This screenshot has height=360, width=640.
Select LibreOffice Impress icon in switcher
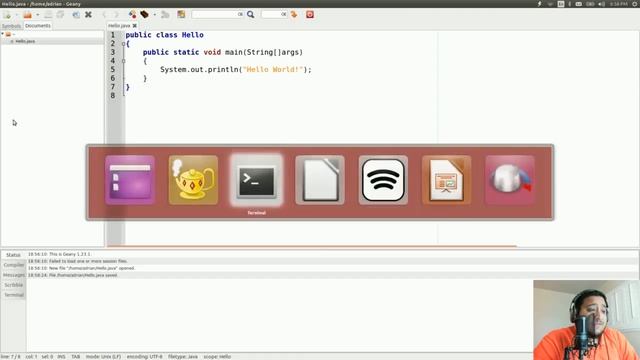tap(447, 180)
